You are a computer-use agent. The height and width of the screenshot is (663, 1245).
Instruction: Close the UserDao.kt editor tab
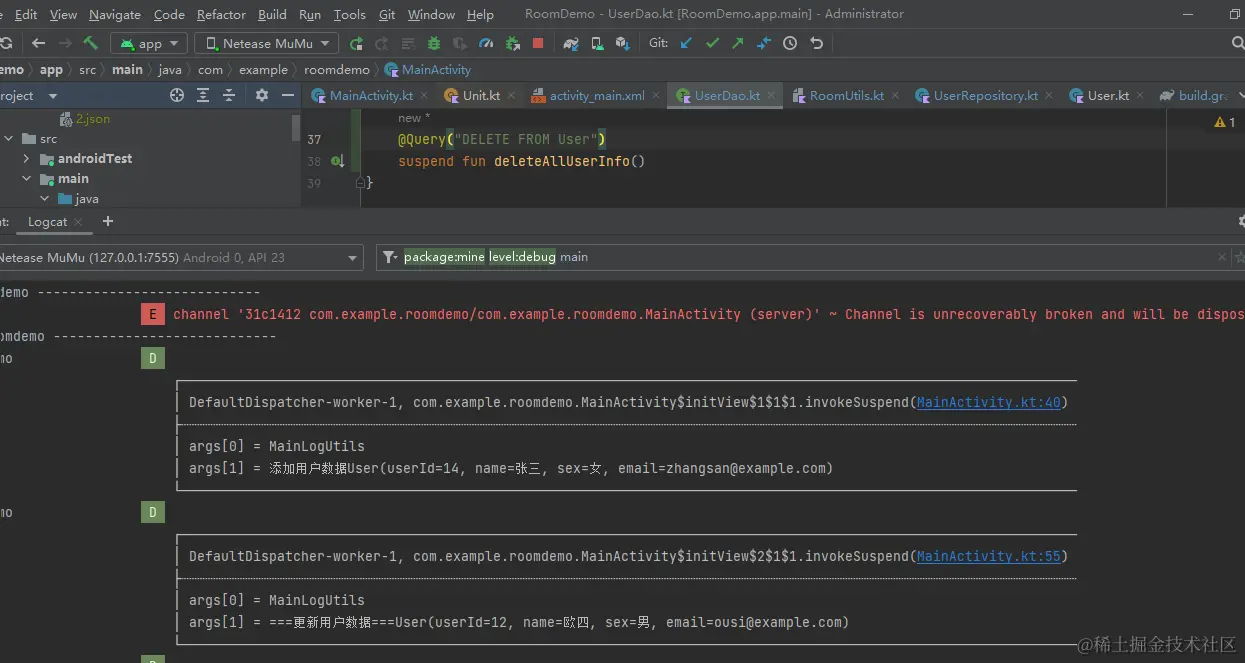(772, 96)
